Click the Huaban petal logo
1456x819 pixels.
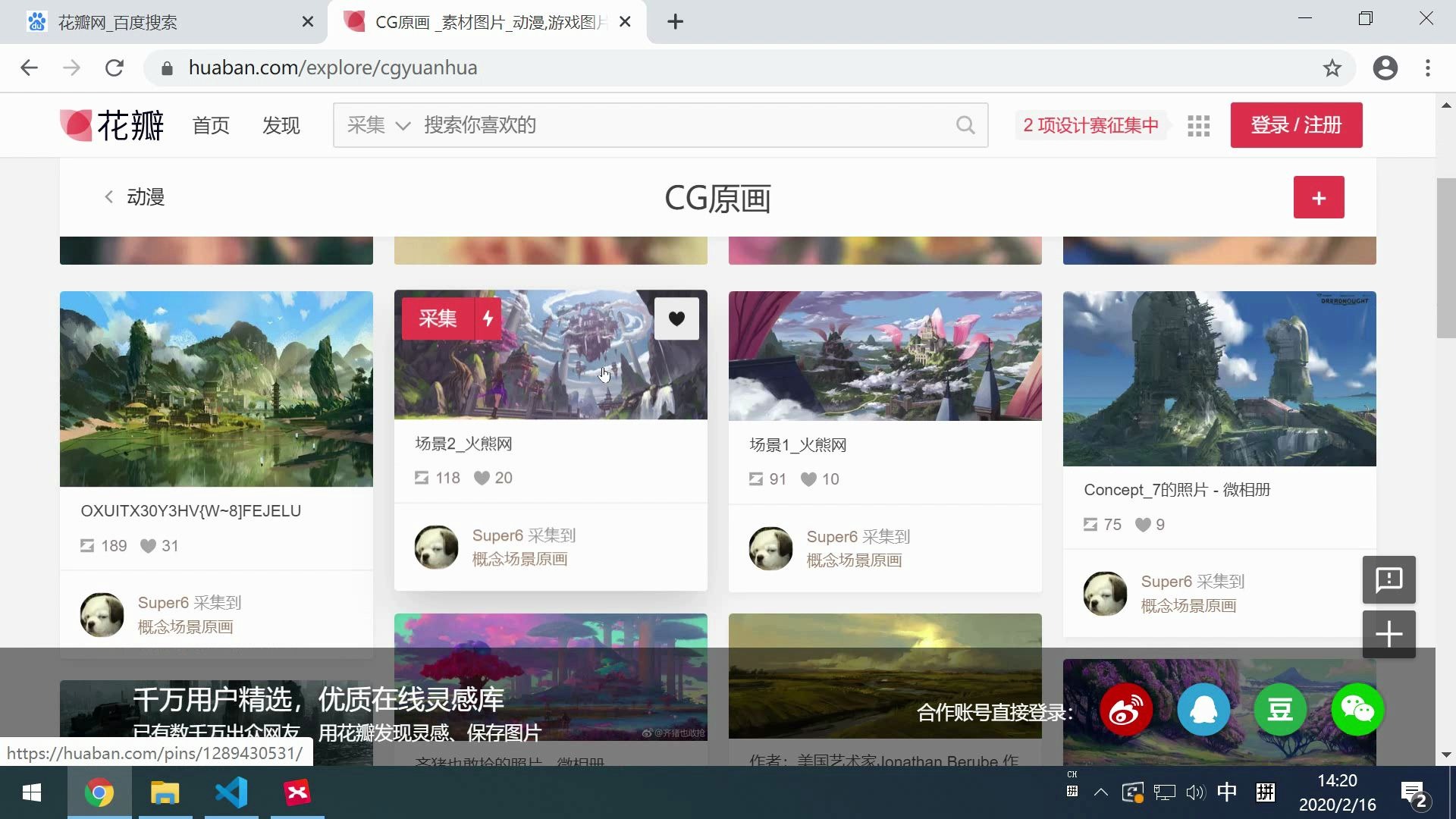pos(111,125)
